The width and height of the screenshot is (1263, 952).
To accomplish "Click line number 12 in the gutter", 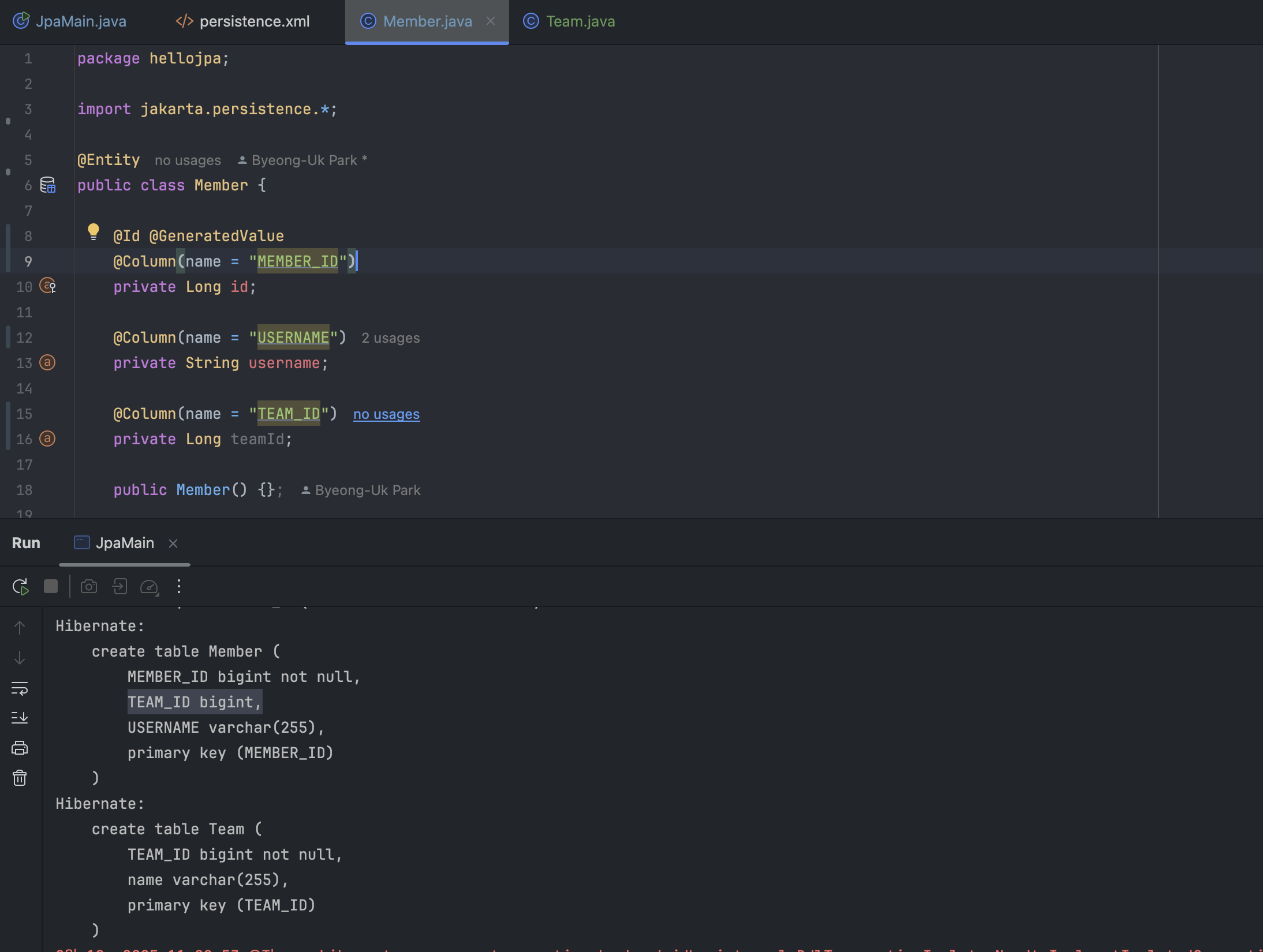I will [24, 338].
